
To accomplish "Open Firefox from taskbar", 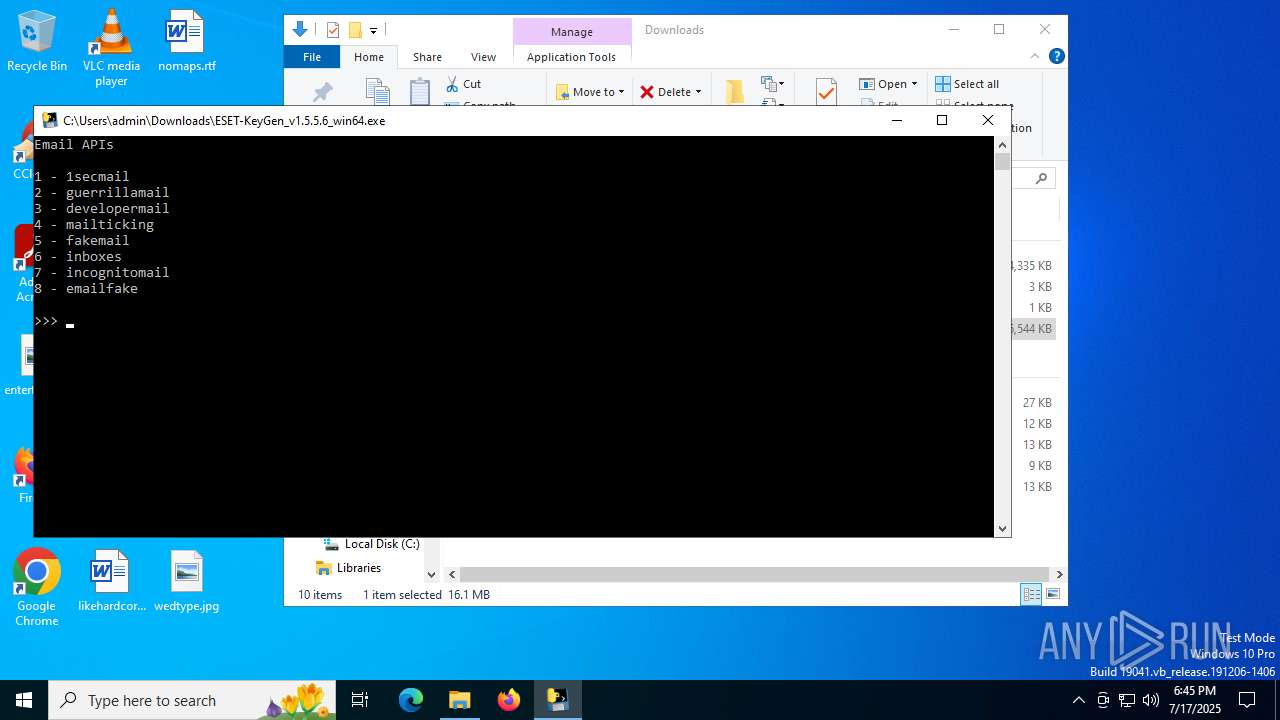I will pos(509,700).
